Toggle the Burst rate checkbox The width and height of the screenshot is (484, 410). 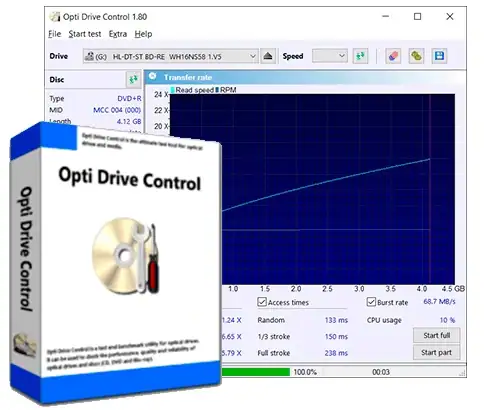click(371, 302)
